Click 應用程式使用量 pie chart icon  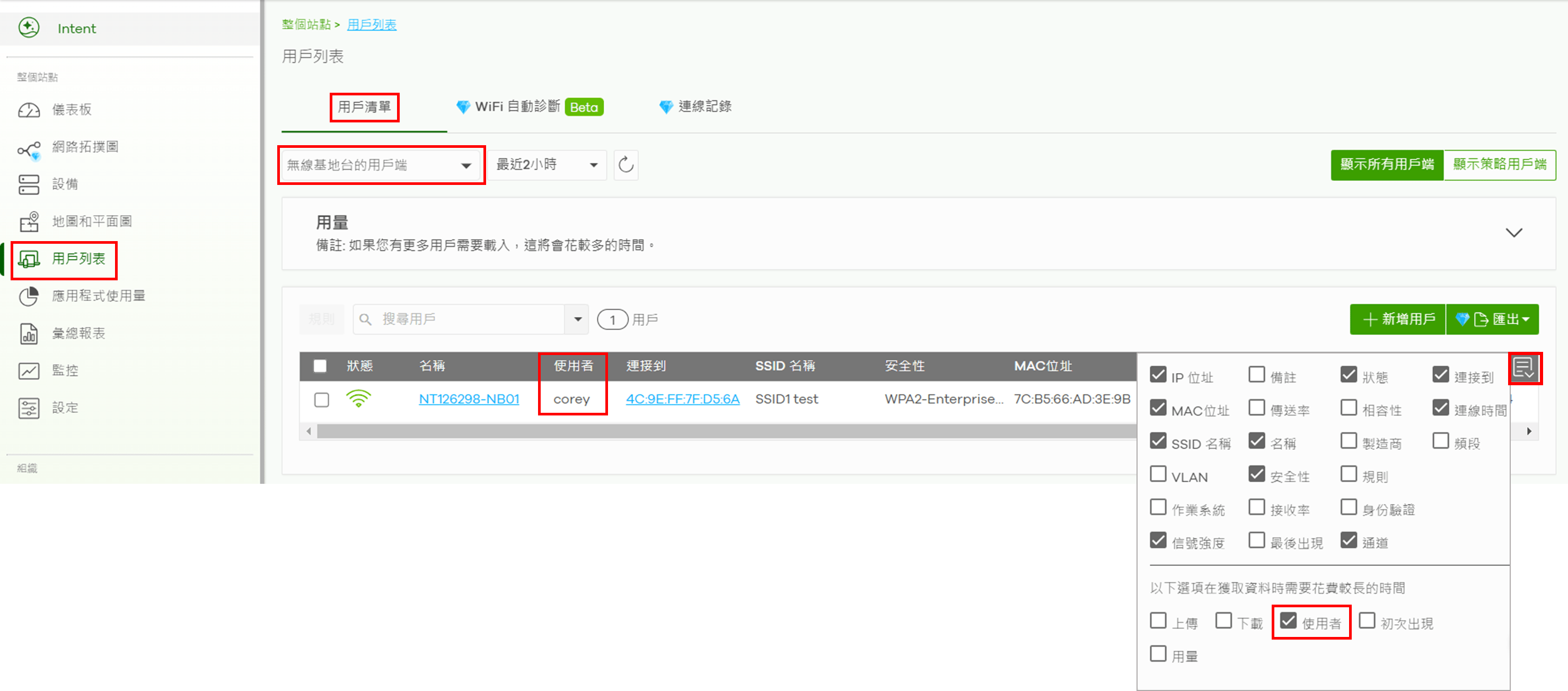pyautogui.click(x=29, y=296)
